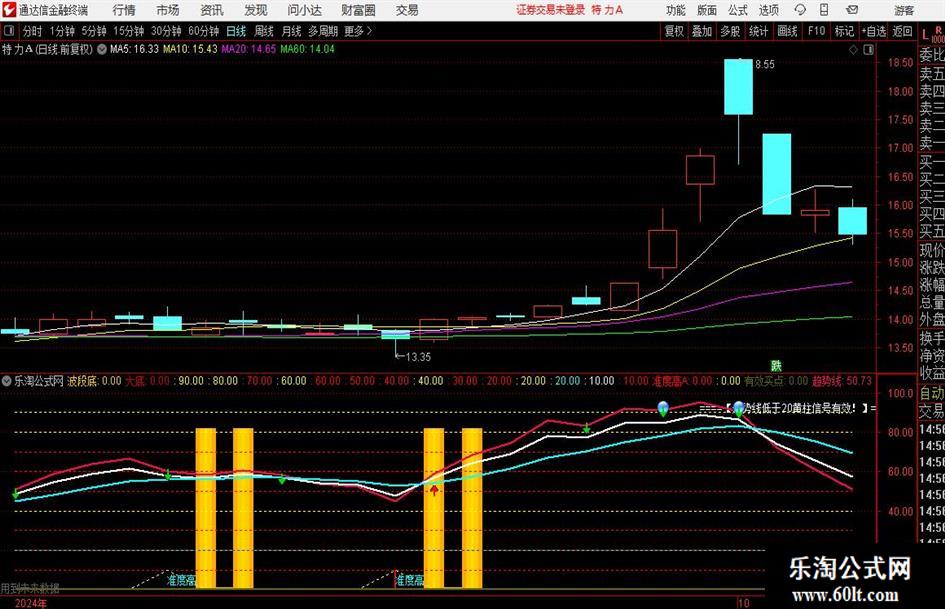Viewport: 945px width, 609px height.
Task: Open the 选项 menu
Action: (768, 10)
